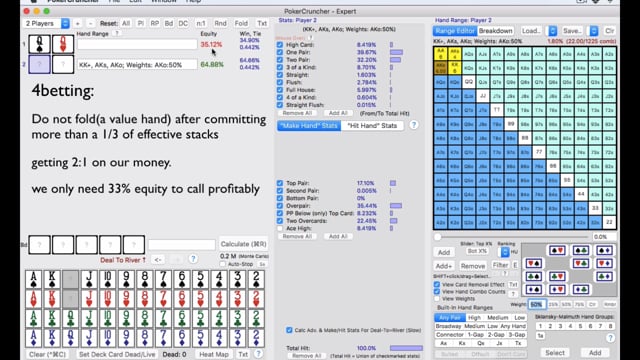
Task: Select Sklansky-Malmuth hand group 1
Action: (x=540, y=326)
